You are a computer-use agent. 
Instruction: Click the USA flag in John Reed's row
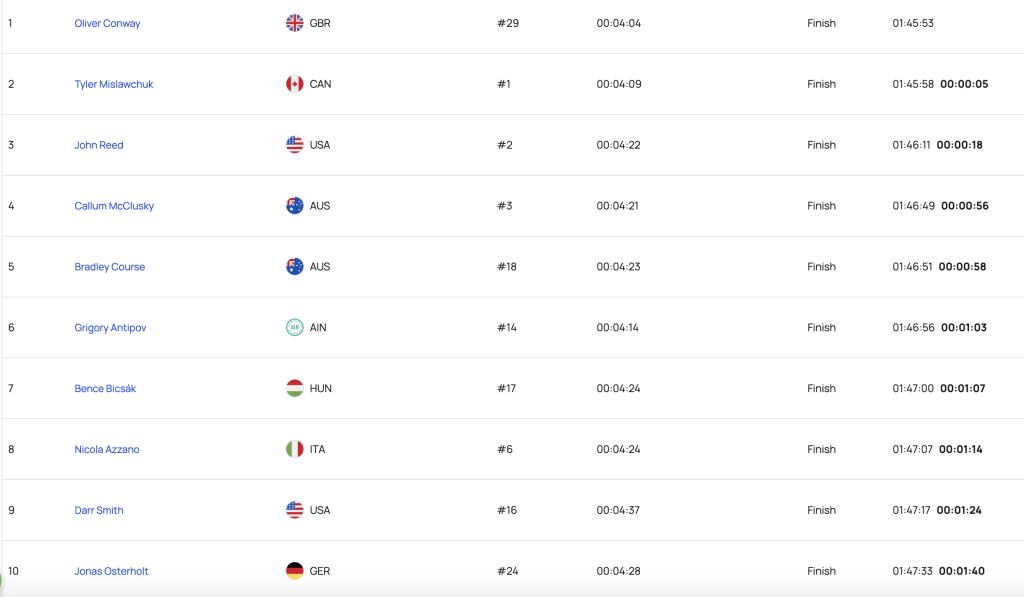click(295, 144)
